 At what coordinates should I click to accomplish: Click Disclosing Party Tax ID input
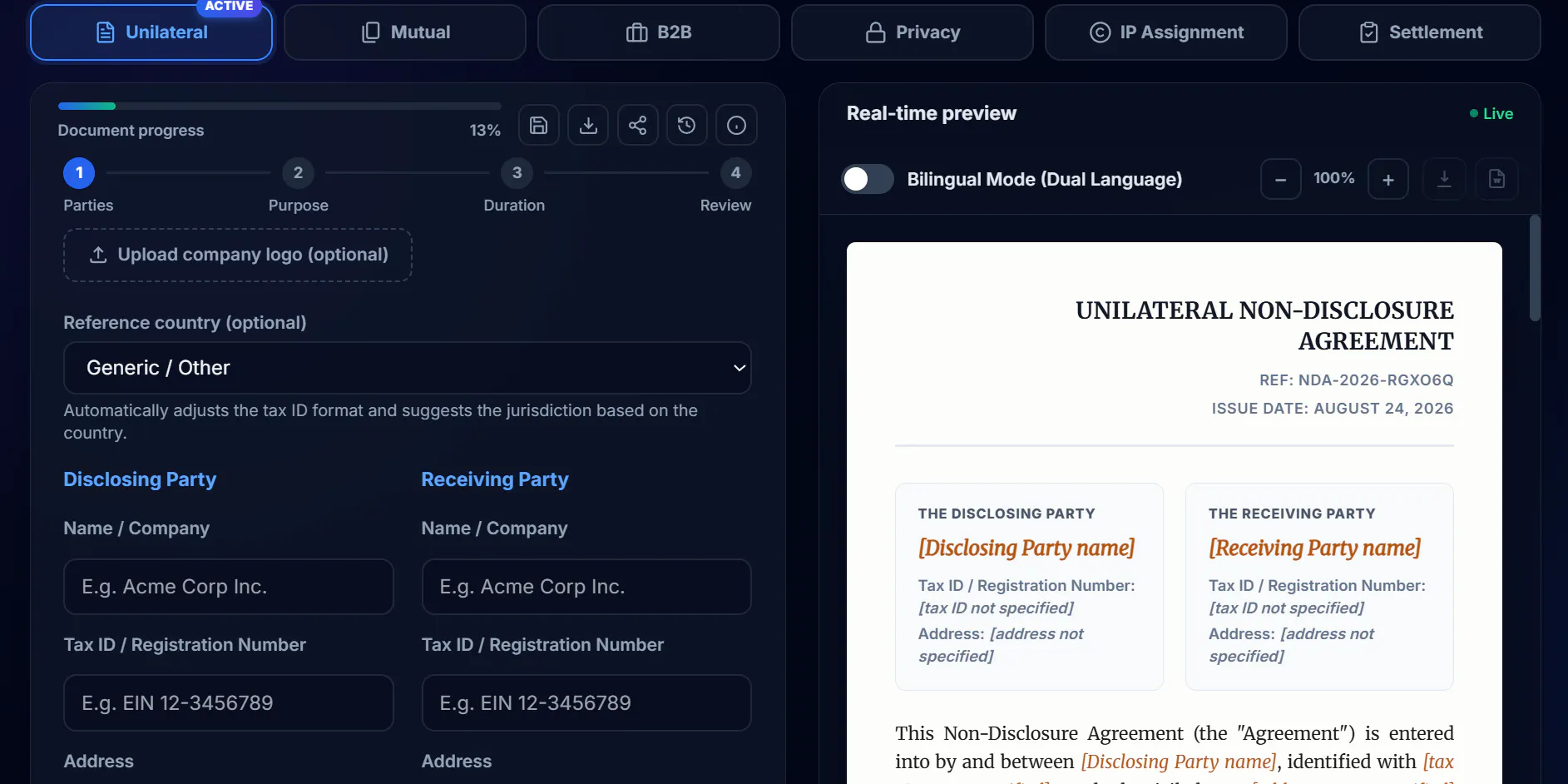point(229,703)
